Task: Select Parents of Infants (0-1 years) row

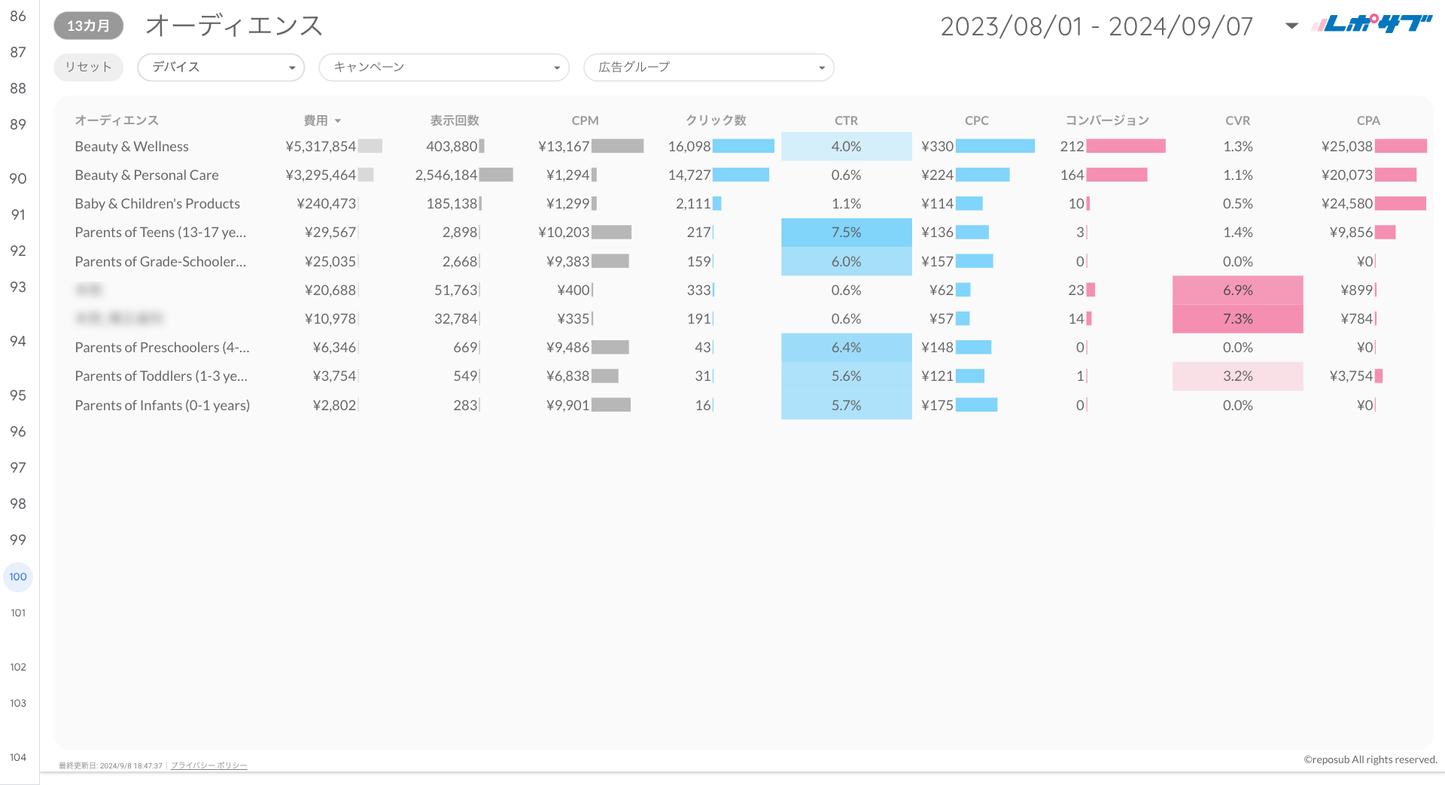Action: [x=162, y=405]
